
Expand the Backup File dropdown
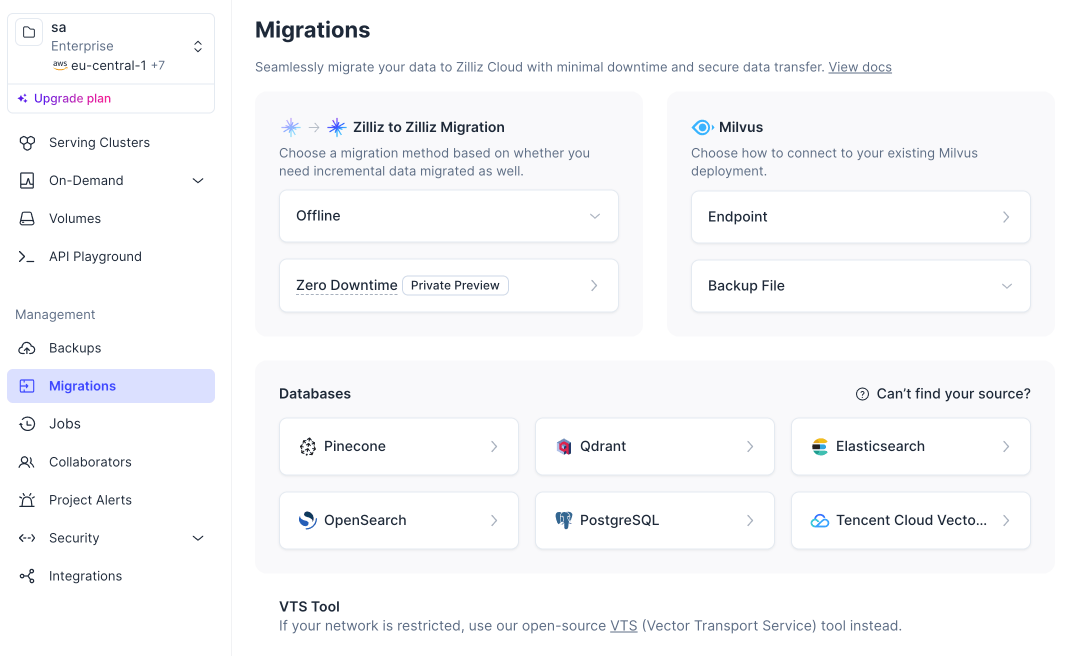pos(861,286)
